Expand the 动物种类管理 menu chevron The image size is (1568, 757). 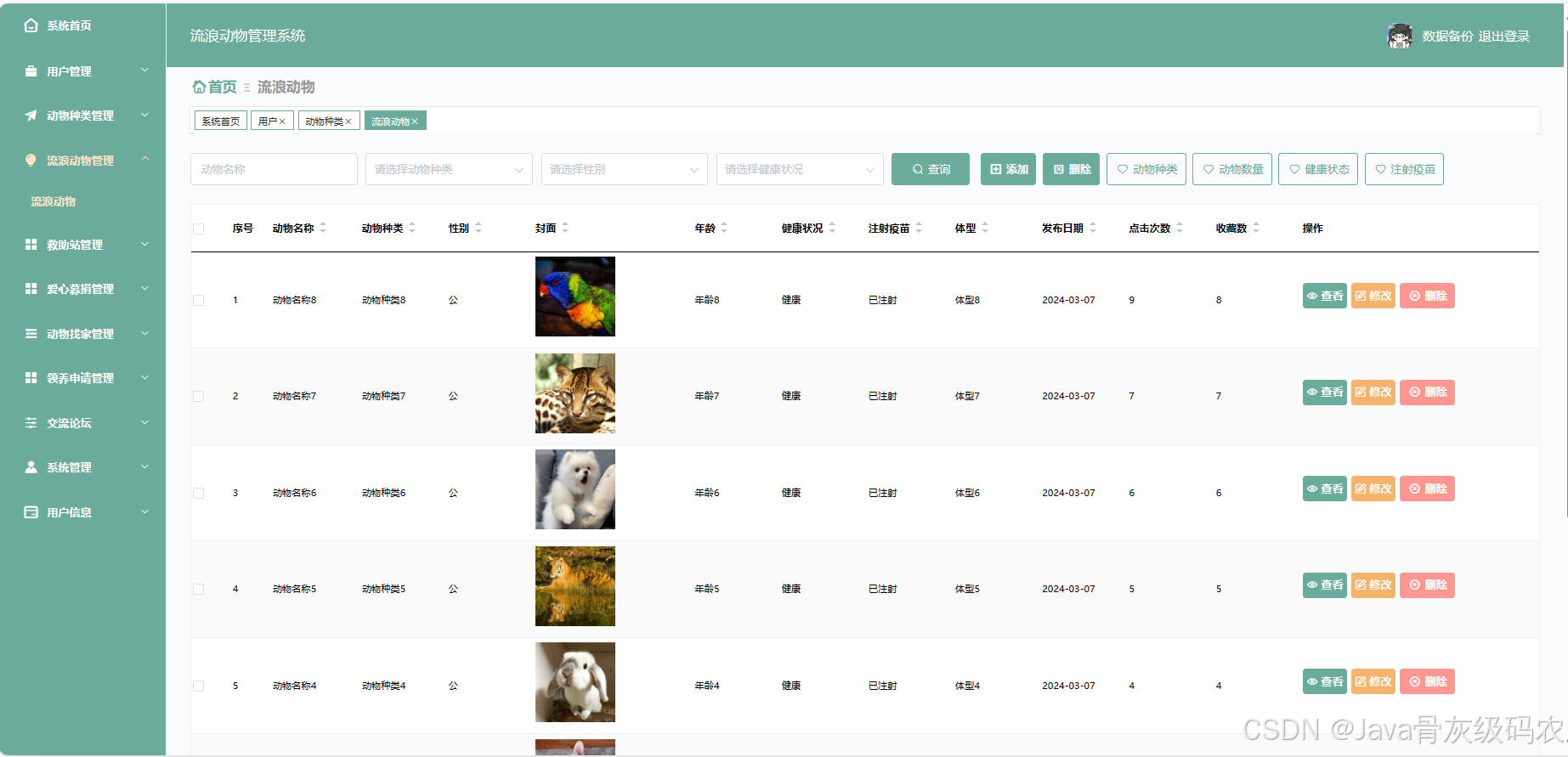coord(144,115)
